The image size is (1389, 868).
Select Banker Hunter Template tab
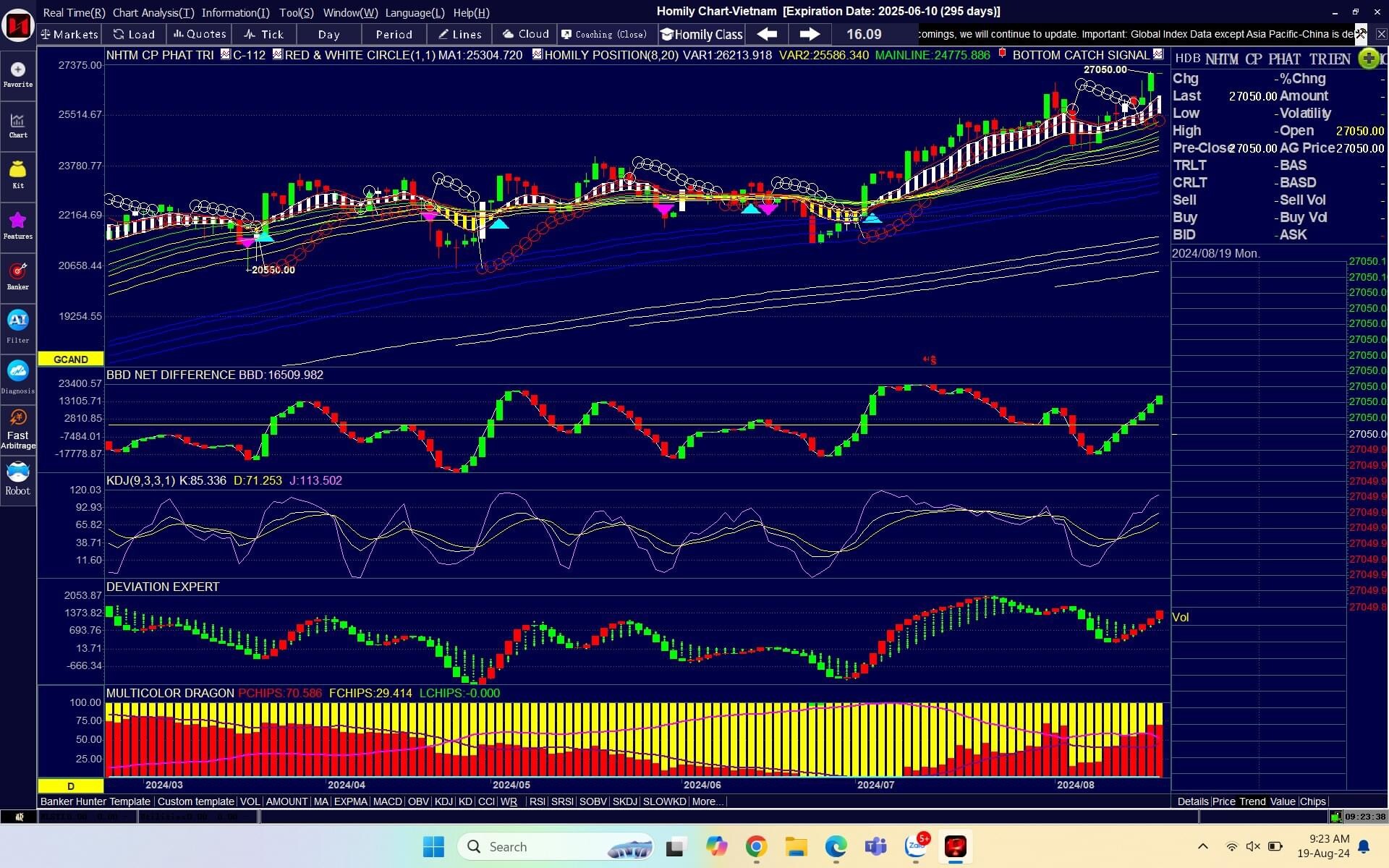(95, 801)
